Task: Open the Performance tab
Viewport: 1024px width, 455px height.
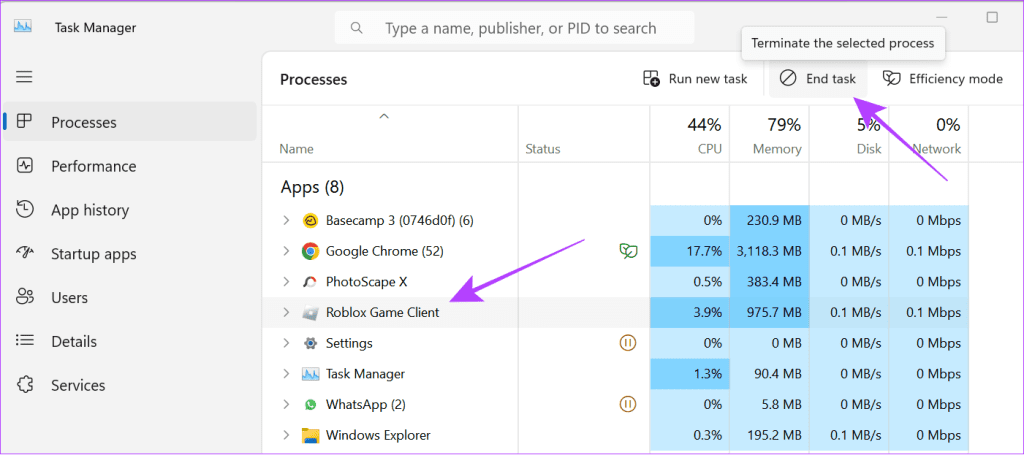Action: [93, 166]
